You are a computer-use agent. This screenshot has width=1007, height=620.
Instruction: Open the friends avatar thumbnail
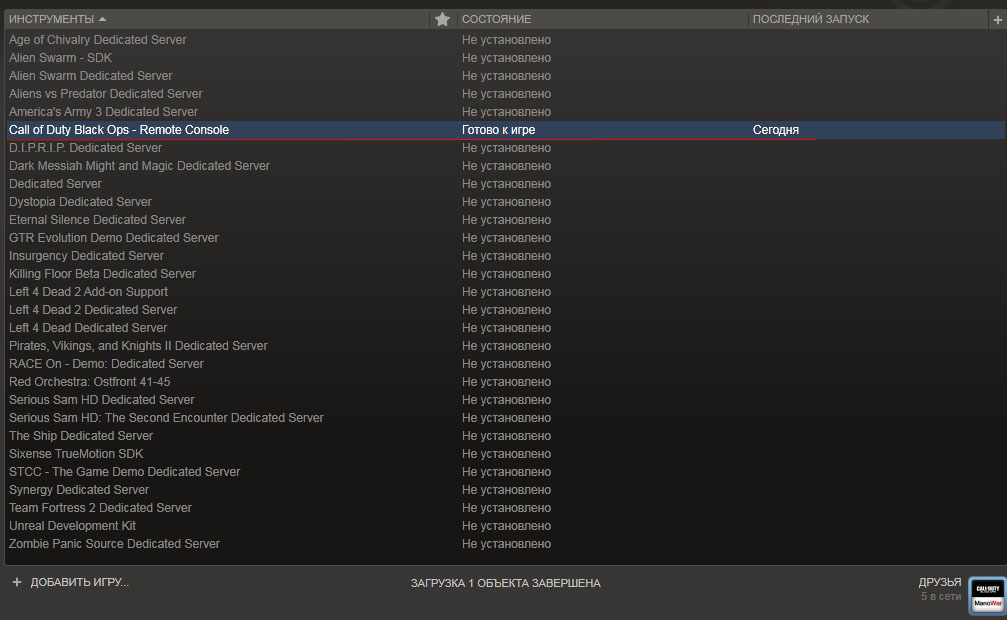[x=987, y=595]
